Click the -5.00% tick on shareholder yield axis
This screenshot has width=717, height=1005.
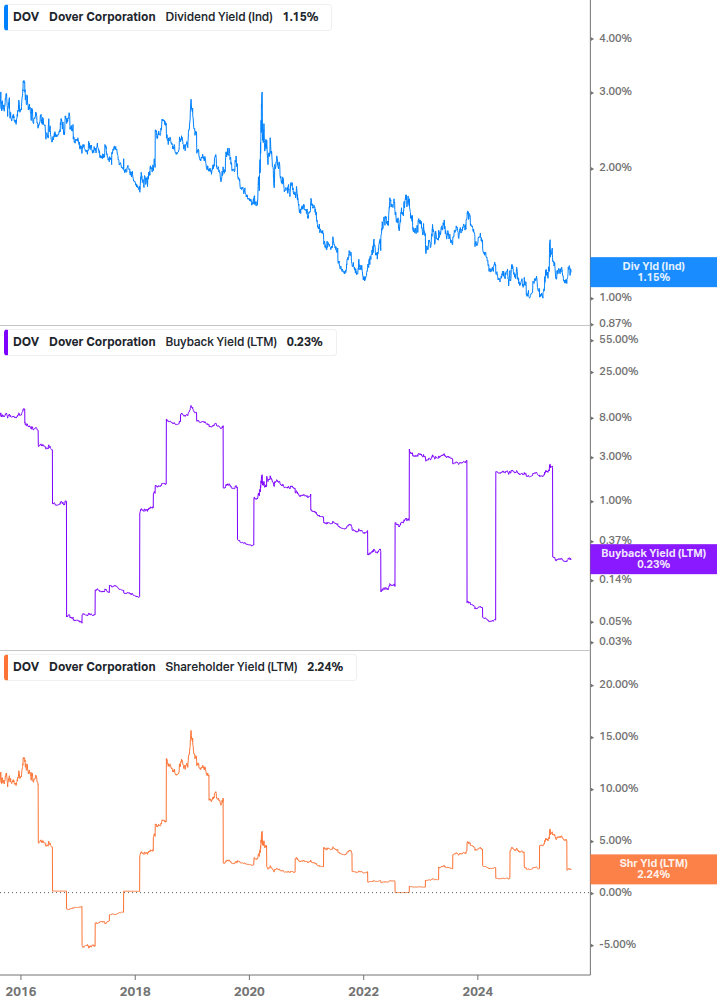tap(617, 945)
